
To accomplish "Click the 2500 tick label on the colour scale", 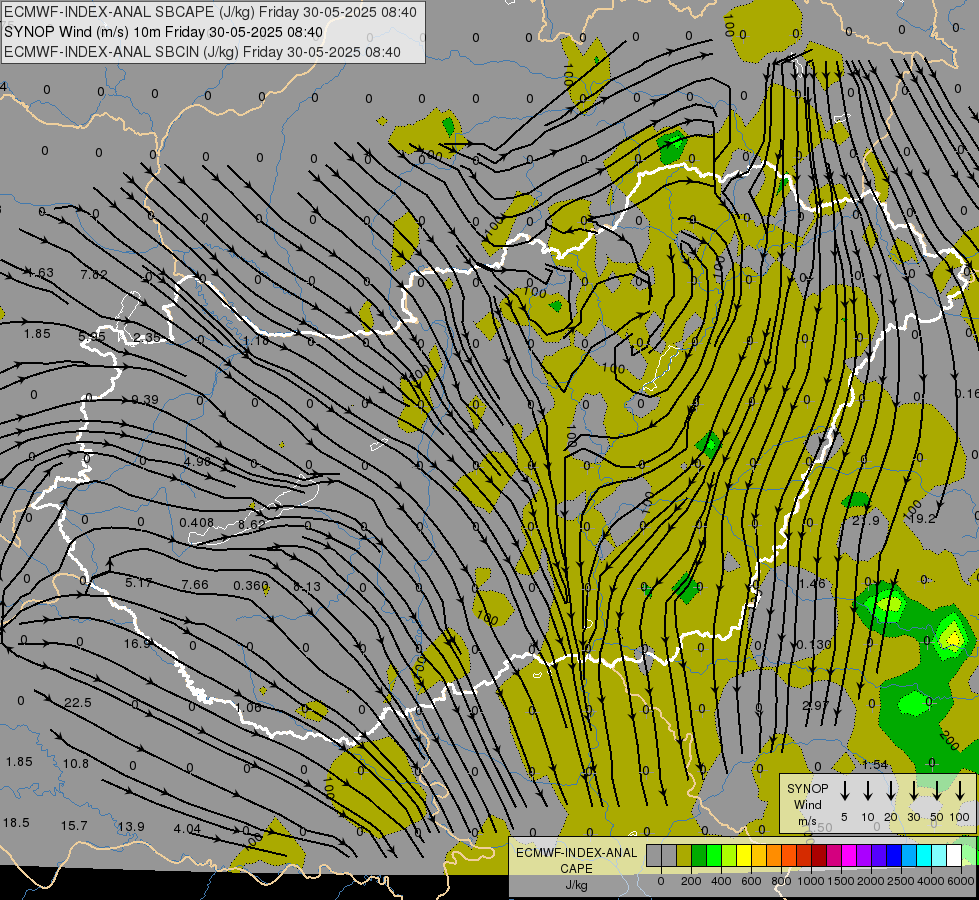I will 901,881.
